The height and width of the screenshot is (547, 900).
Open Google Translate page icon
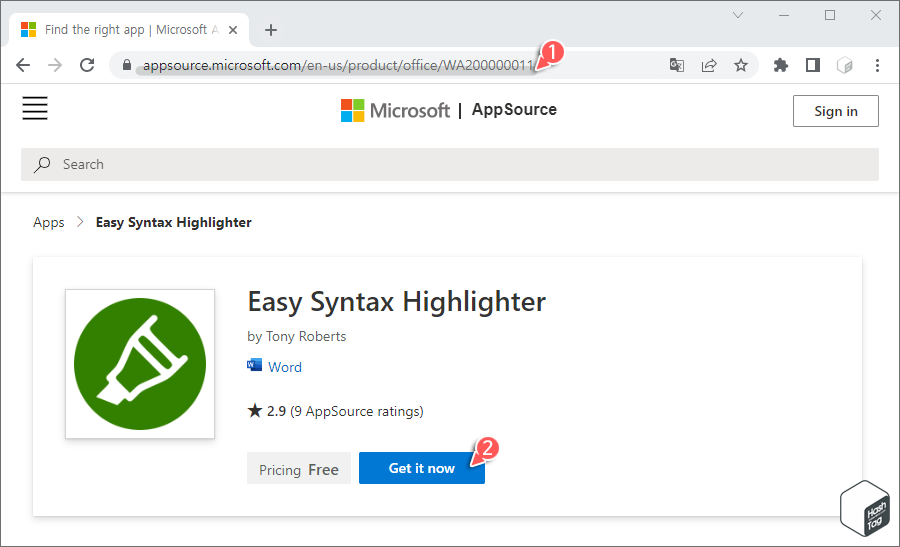(x=677, y=65)
